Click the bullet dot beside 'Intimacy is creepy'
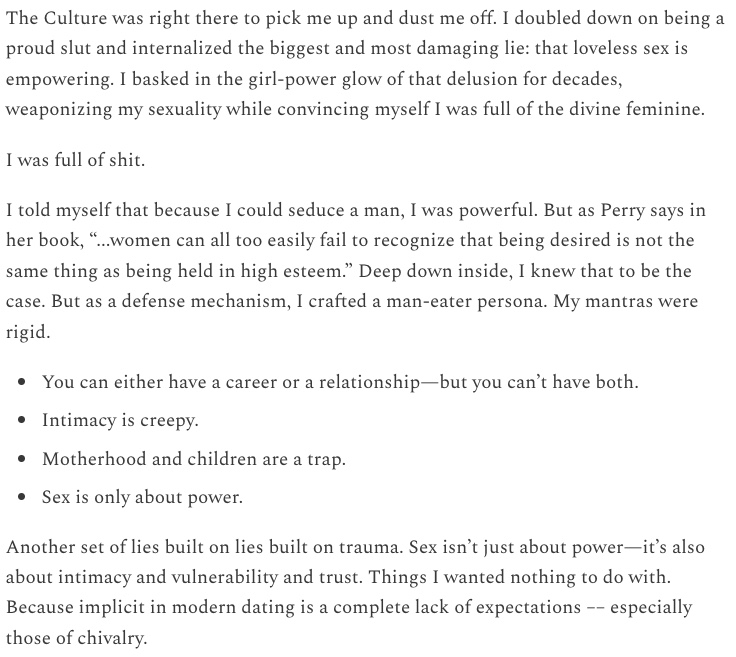Viewport: 736px width, 657px height. (21, 420)
